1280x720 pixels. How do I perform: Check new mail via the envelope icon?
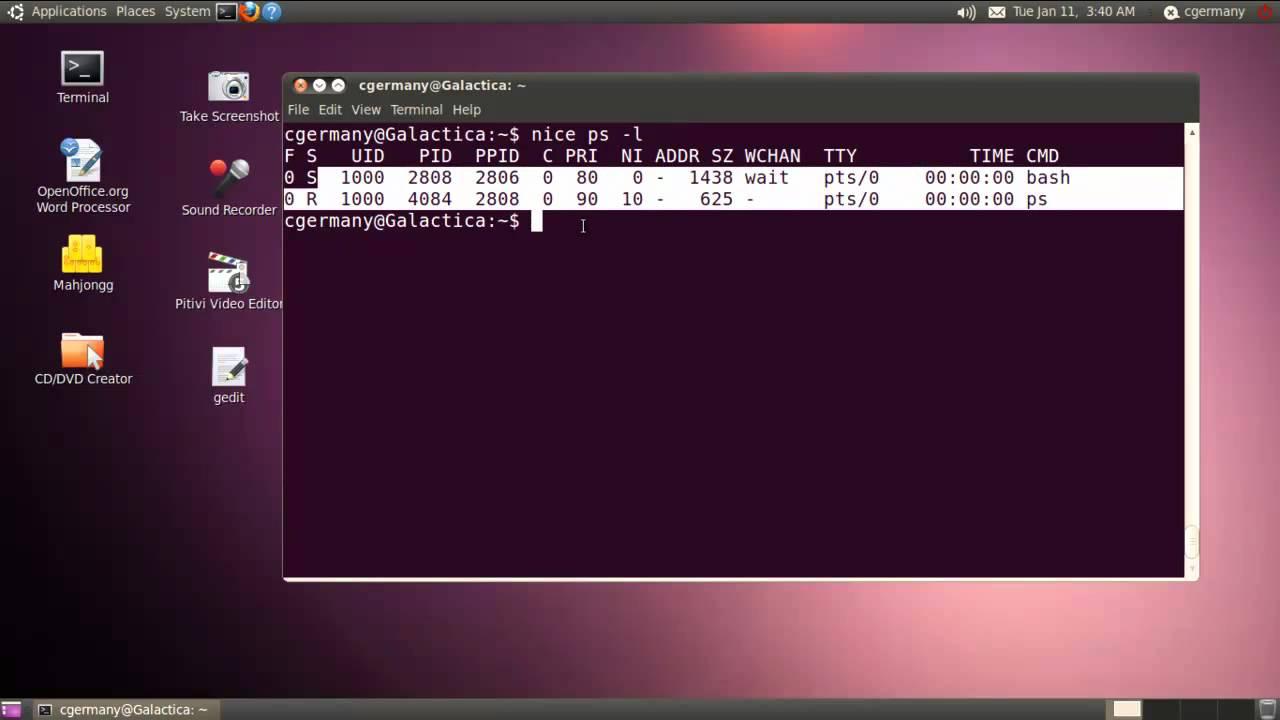point(995,11)
